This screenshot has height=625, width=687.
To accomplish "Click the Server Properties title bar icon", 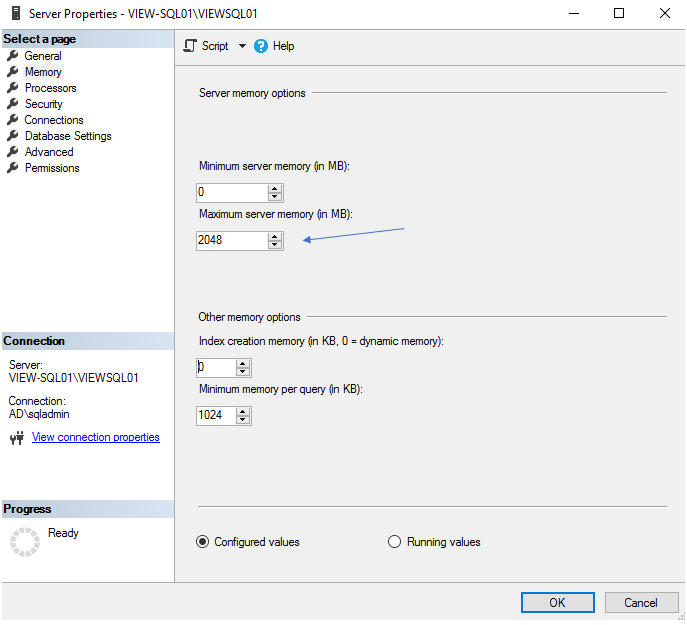I will (15, 13).
